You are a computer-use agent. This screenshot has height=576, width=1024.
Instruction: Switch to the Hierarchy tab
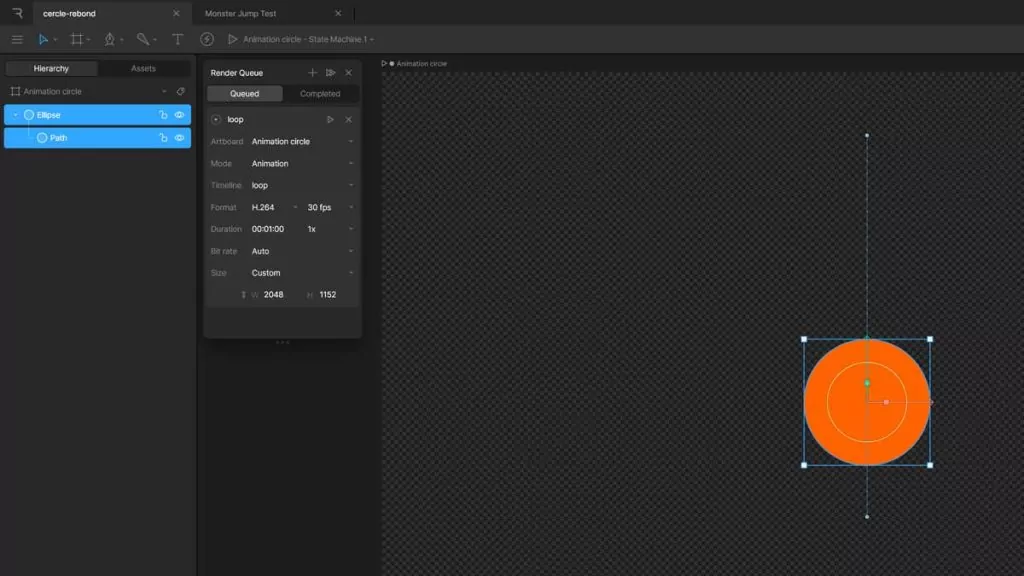51,69
